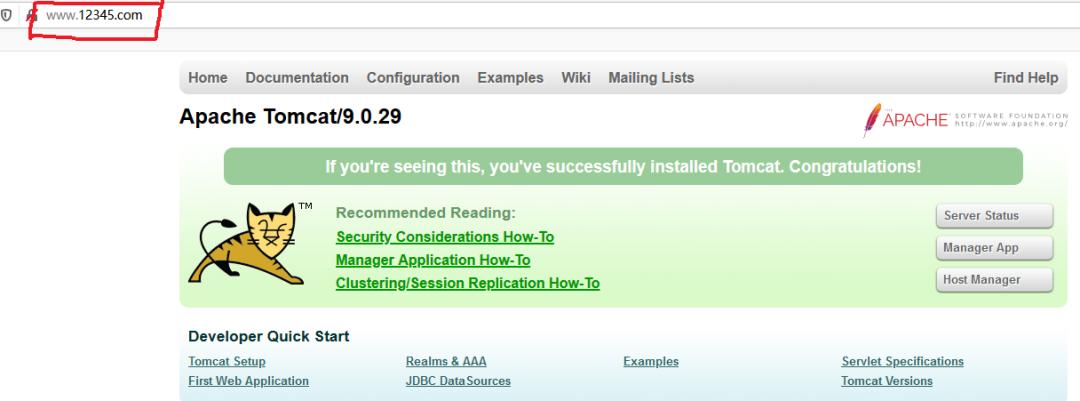Open the Examples quick start link
The height and width of the screenshot is (401, 1080).
point(651,362)
